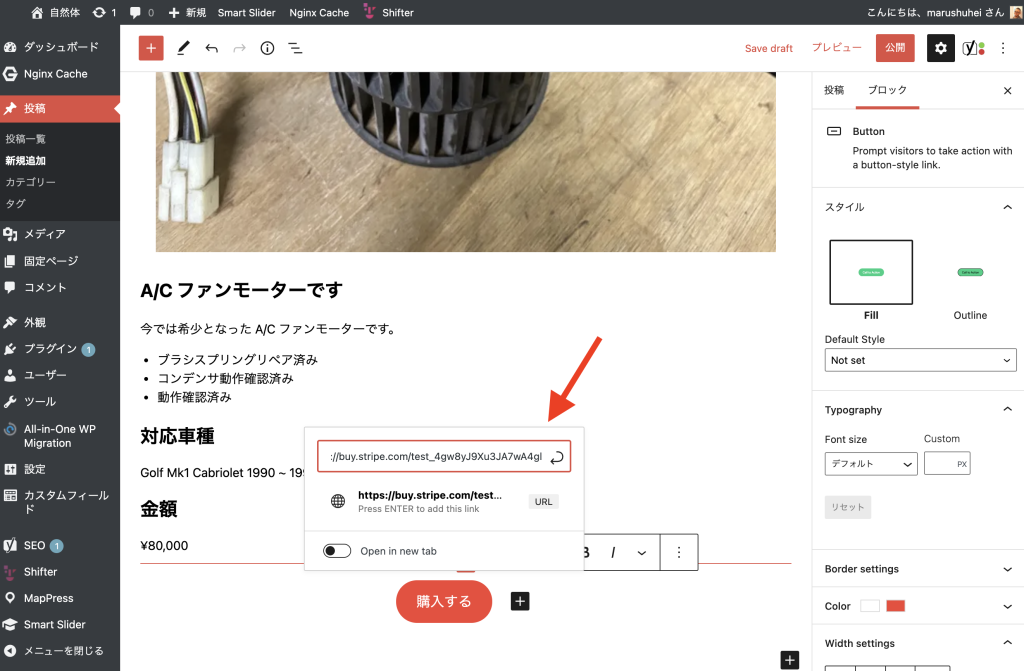The height and width of the screenshot is (671, 1024).
Task: Open the Font size dropdown
Action: click(x=870, y=464)
